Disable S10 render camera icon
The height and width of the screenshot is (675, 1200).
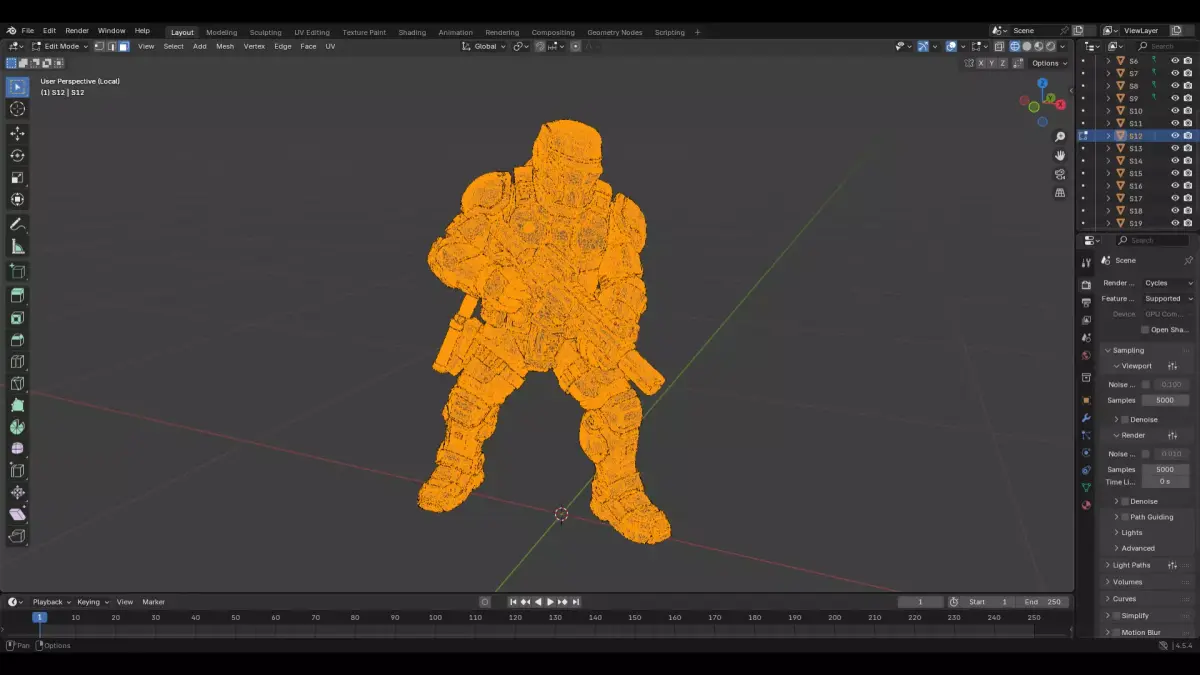[1188, 111]
